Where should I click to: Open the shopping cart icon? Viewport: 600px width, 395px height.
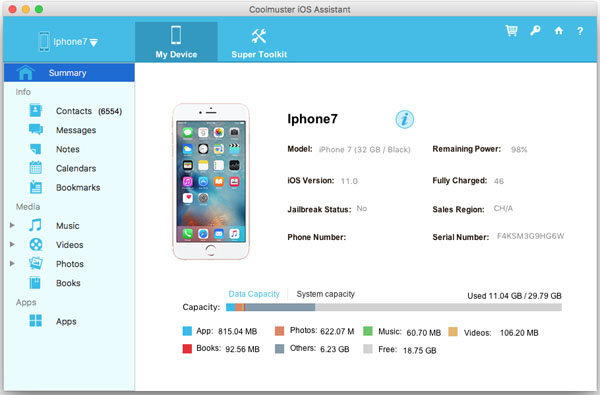click(511, 31)
